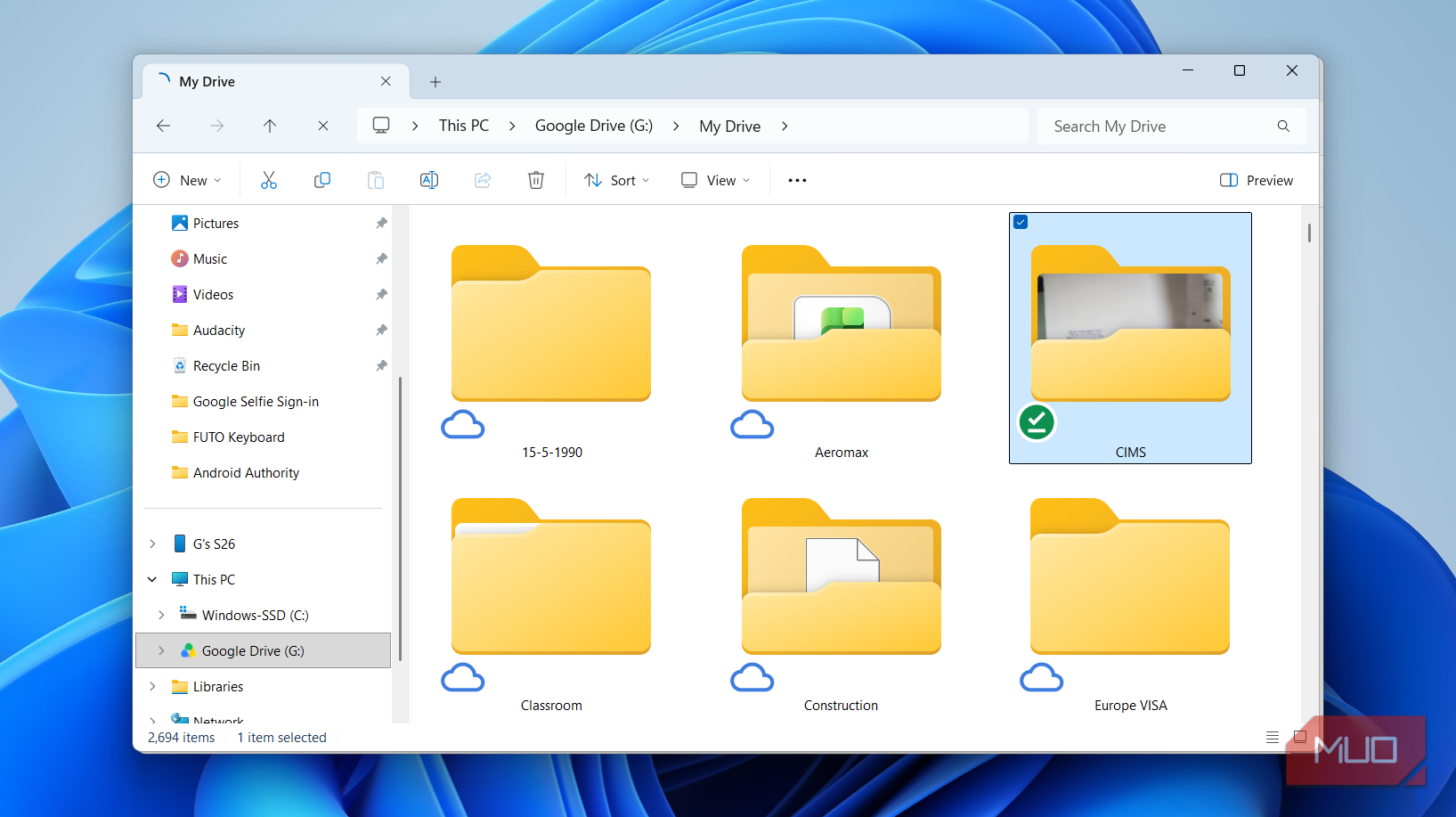Screen dimensions: 1456x817
Task: Click cloud status icon under Classroom
Action: 463,678
